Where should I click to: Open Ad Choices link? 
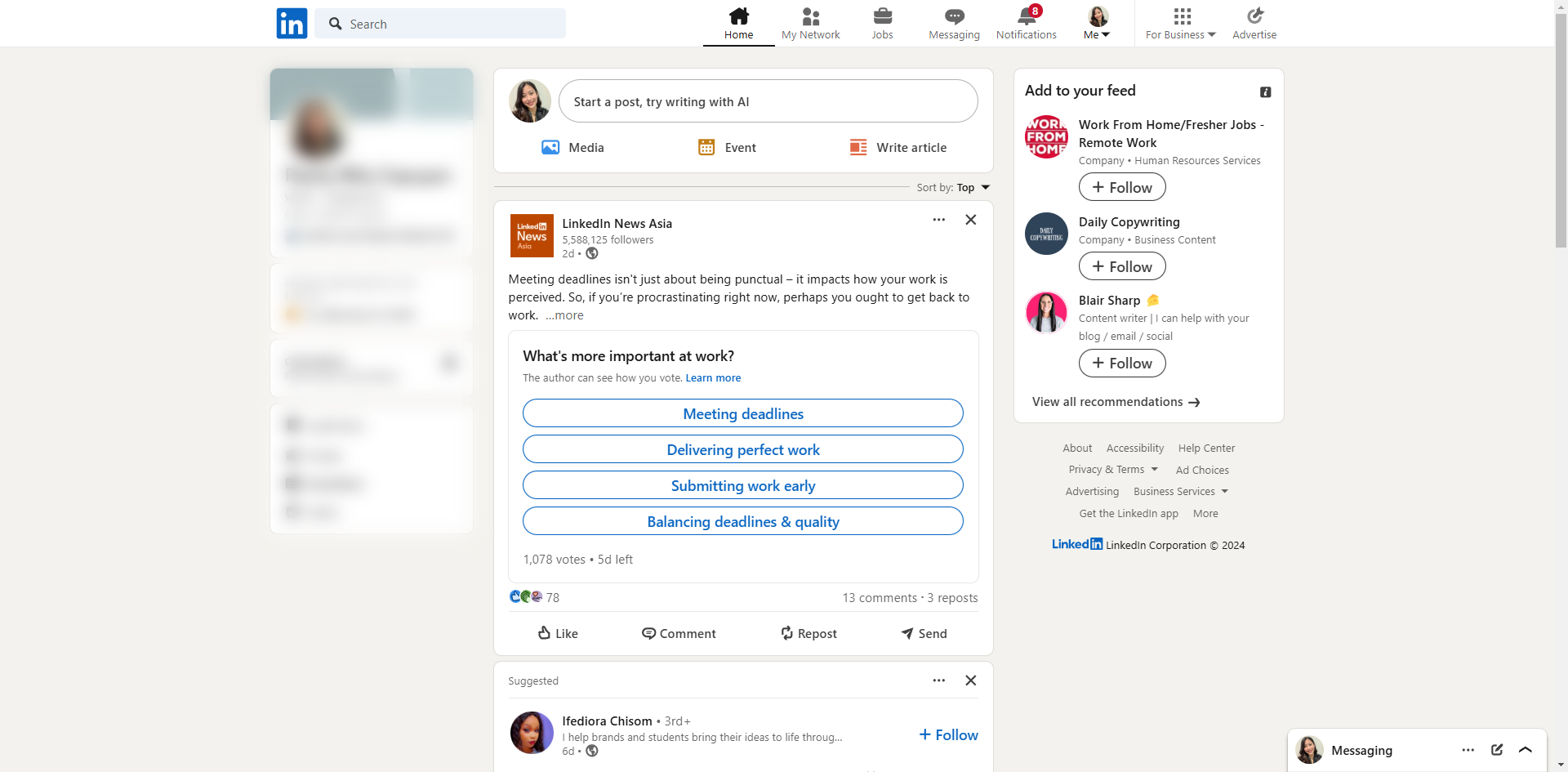(x=1202, y=471)
